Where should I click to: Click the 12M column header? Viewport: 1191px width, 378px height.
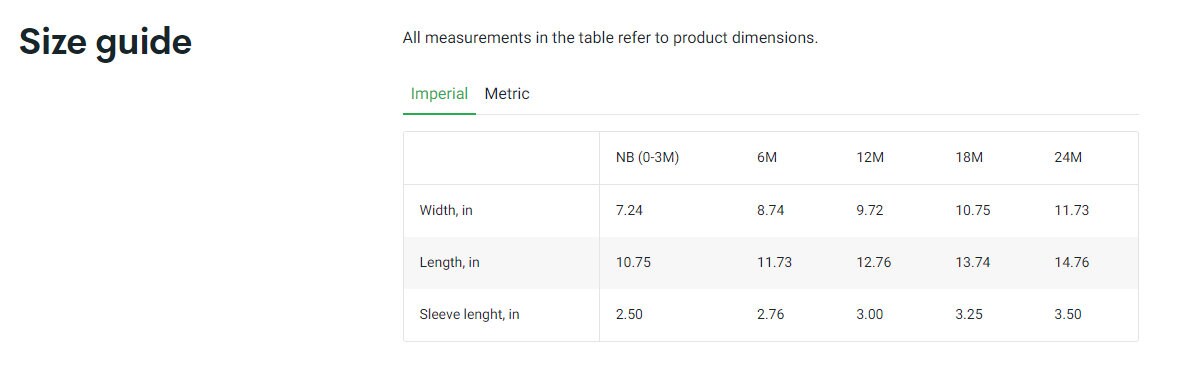coord(870,158)
